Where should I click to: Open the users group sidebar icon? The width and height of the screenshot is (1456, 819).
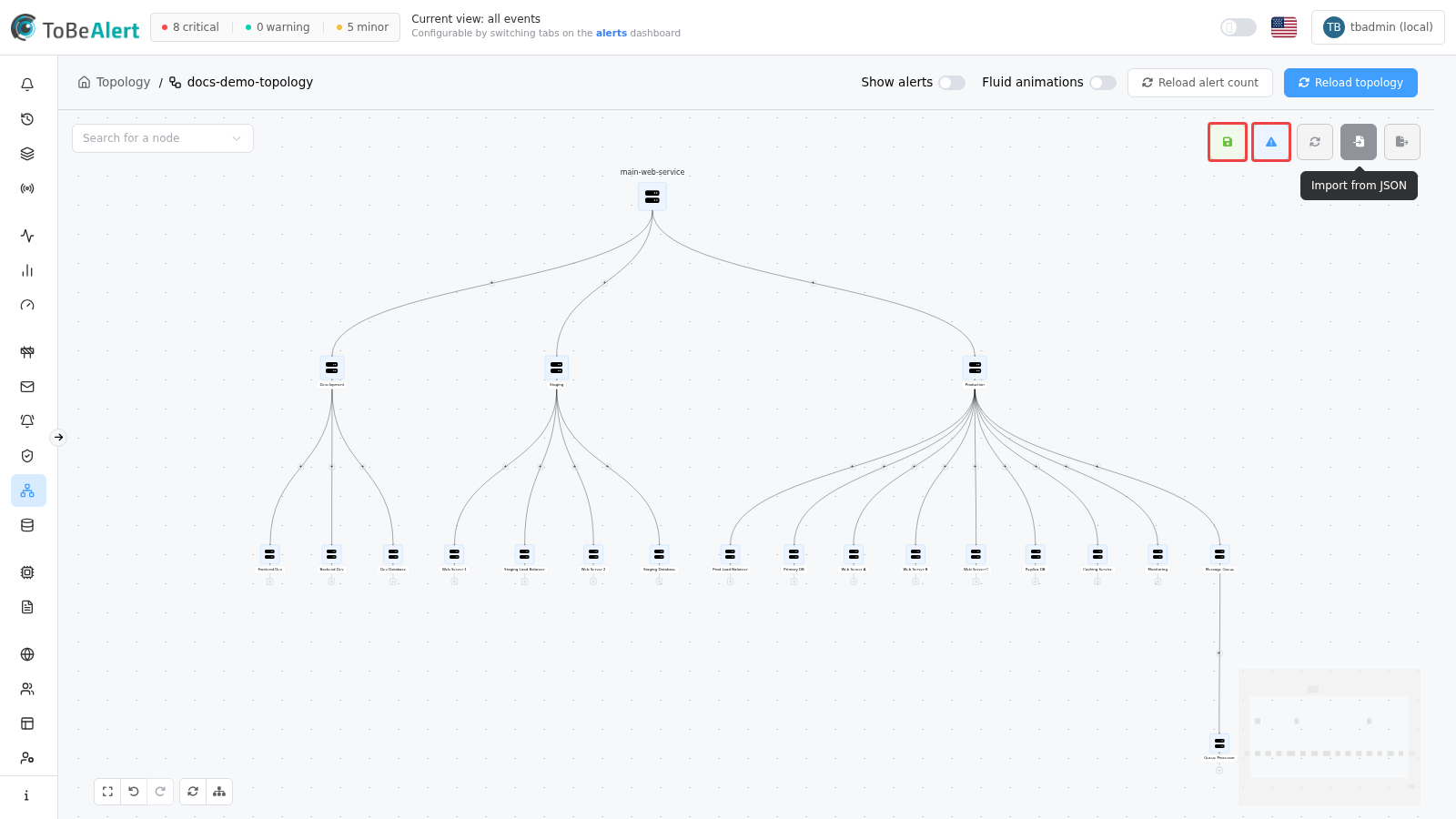pyautogui.click(x=27, y=689)
